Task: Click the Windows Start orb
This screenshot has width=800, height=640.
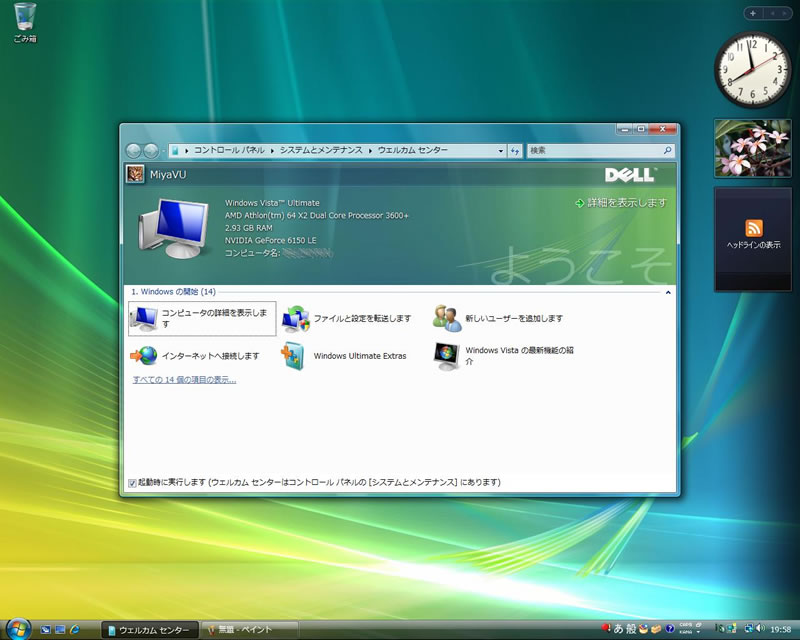Action: click(x=17, y=629)
